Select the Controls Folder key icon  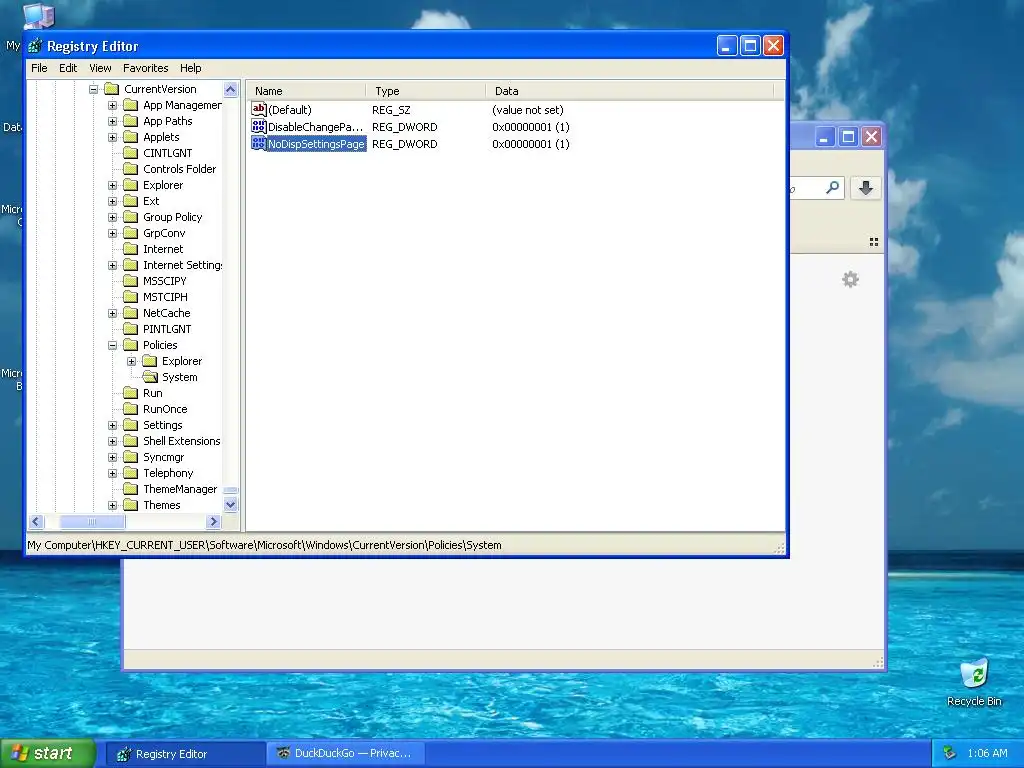click(x=131, y=168)
